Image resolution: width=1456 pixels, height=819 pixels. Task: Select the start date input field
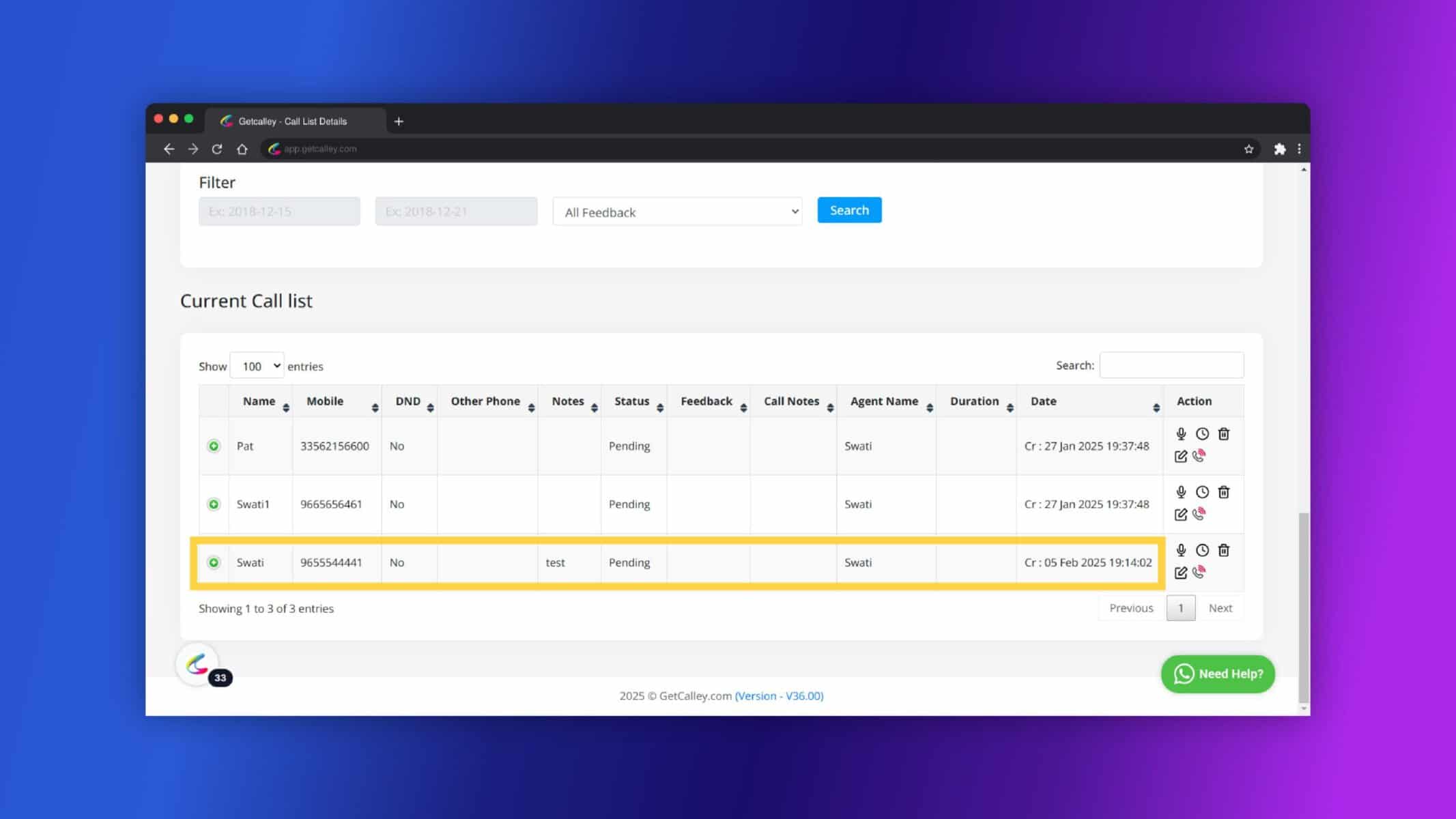click(x=280, y=211)
